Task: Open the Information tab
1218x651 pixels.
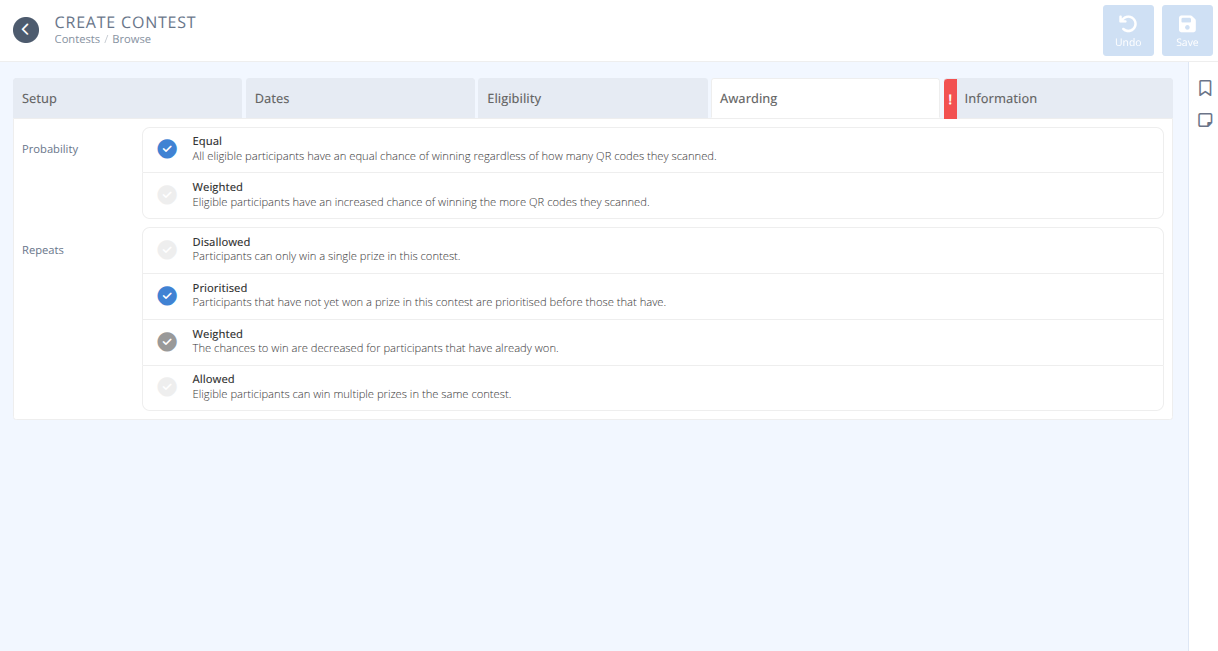Action: tap(1058, 99)
